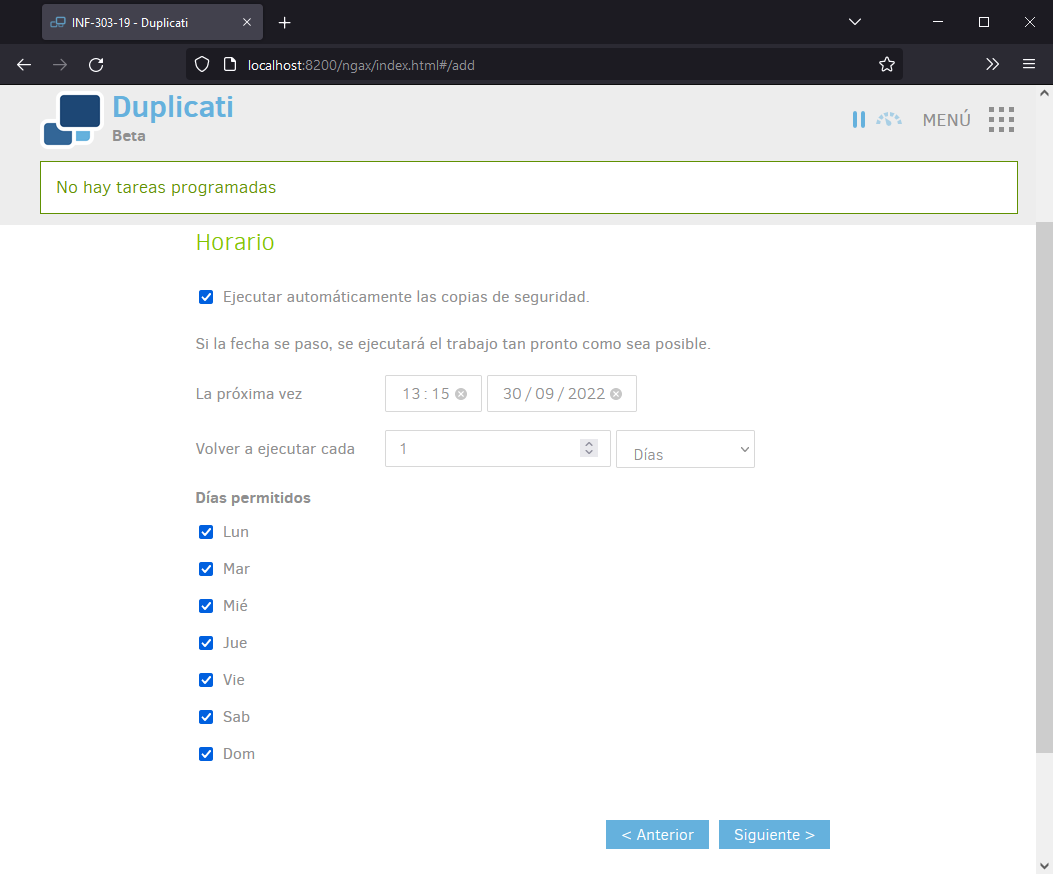The width and height of the screenshot is (1053, 874).
Task: Uncheck the Sab allowed day
Action: coord(206,717)
